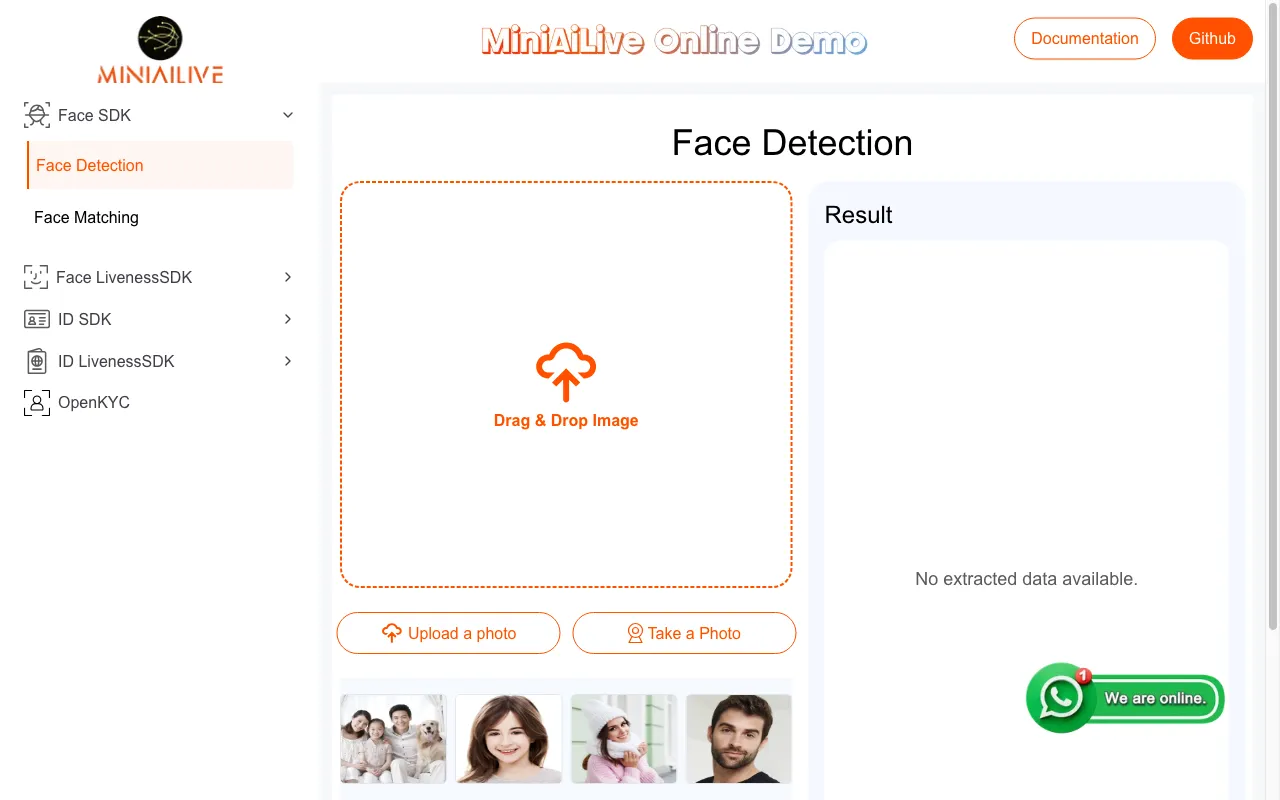
Task: Collapse the Face SDK chevron
Action: click(288, 115)
